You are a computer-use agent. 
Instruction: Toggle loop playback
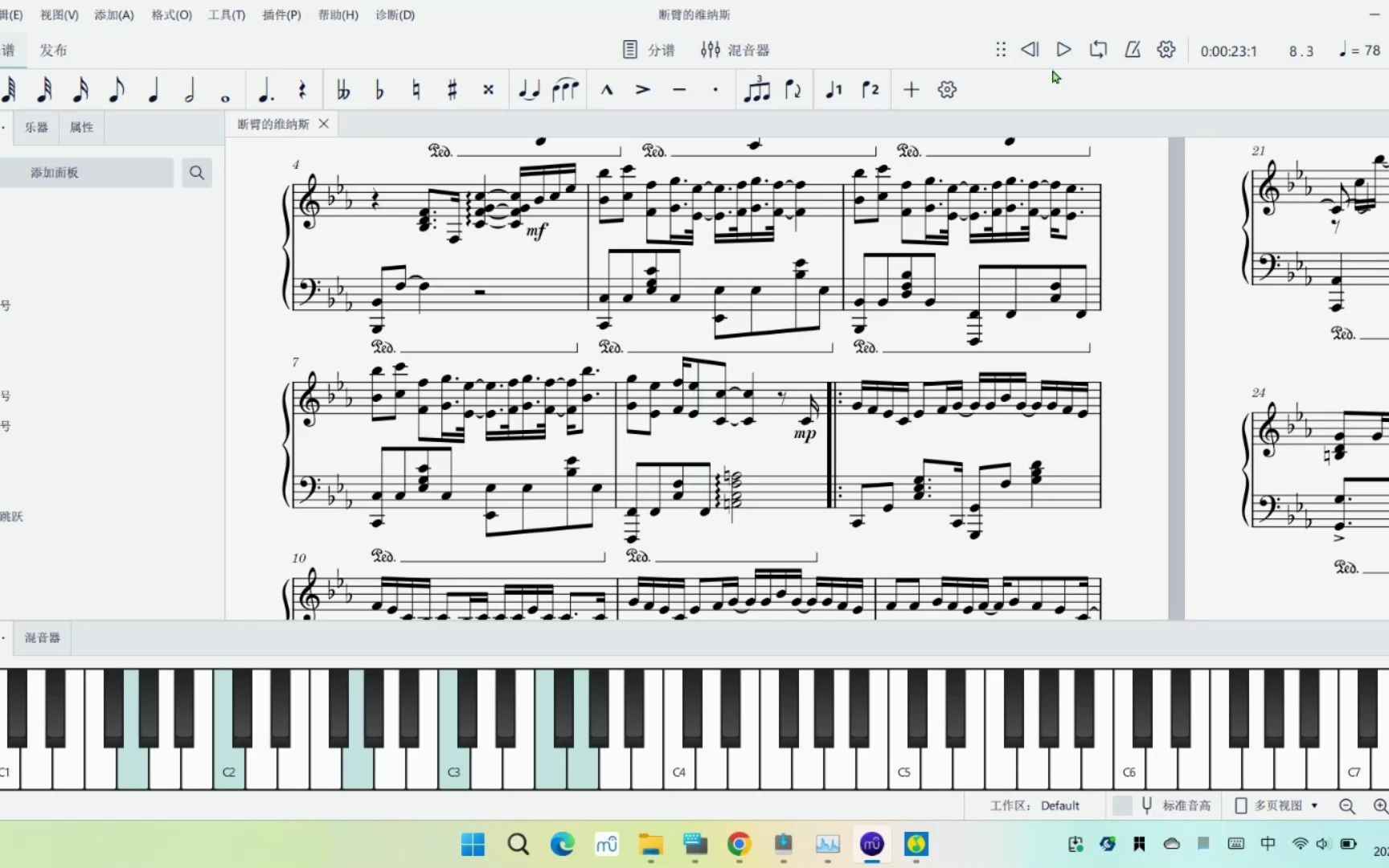1098,50
